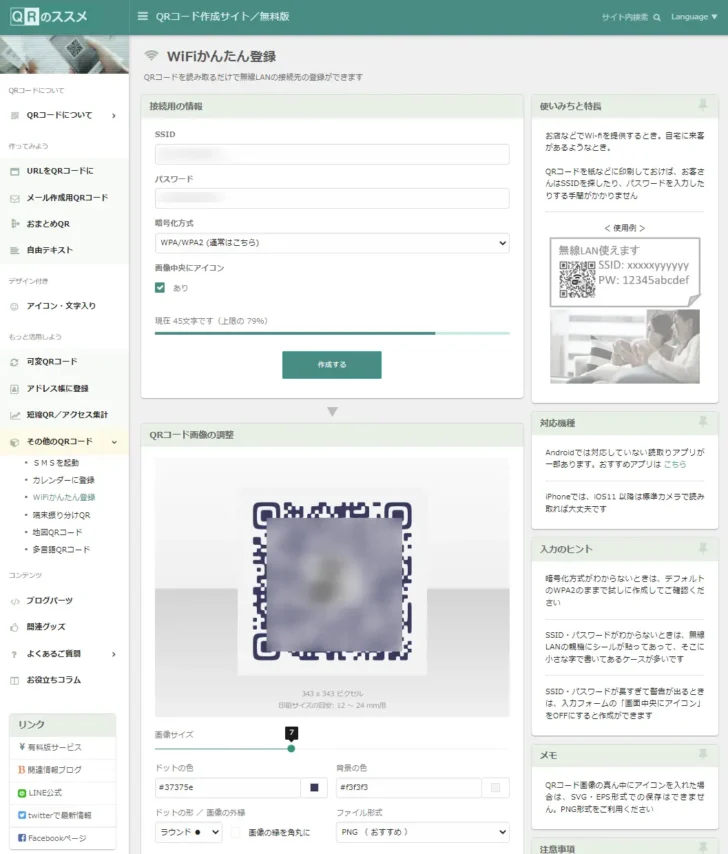
Task: Open the ラウンド dot shape dropdown
Action: 188,832
